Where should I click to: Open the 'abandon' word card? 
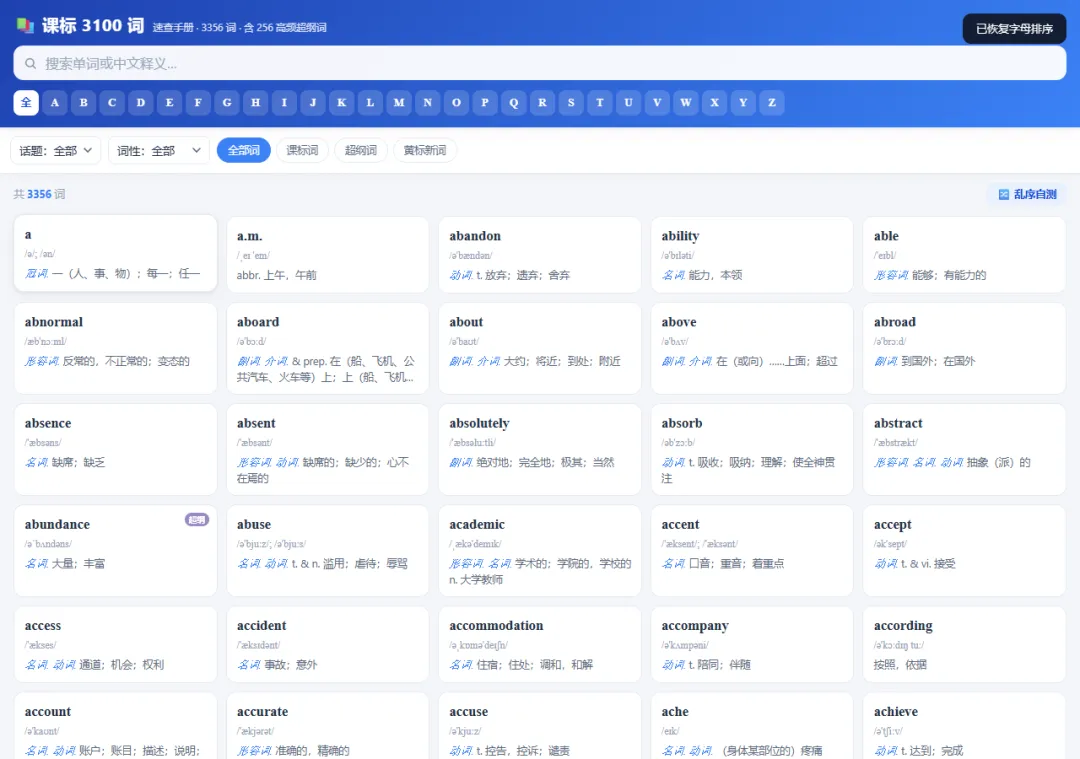(x=540, y=255)
